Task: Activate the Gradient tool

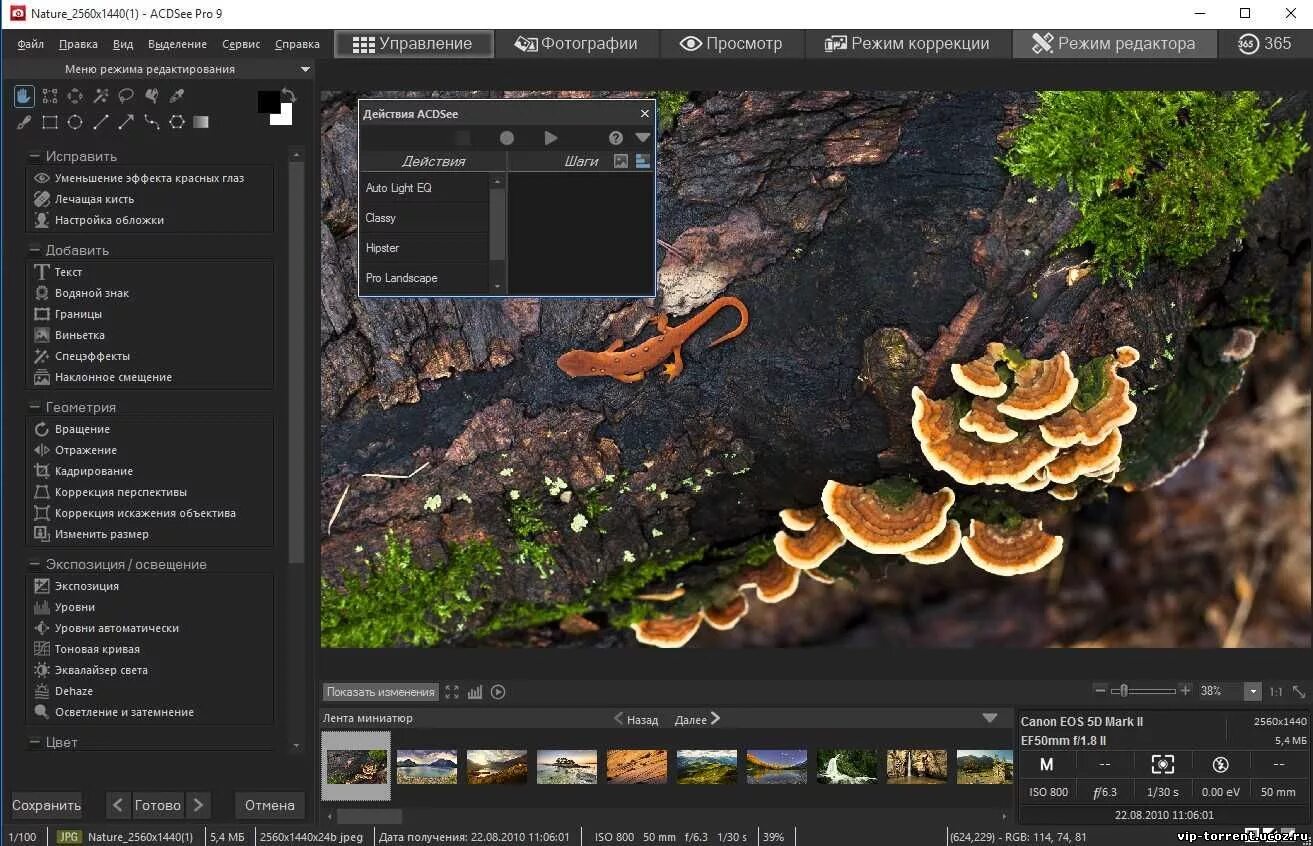Action: [201, 122]
